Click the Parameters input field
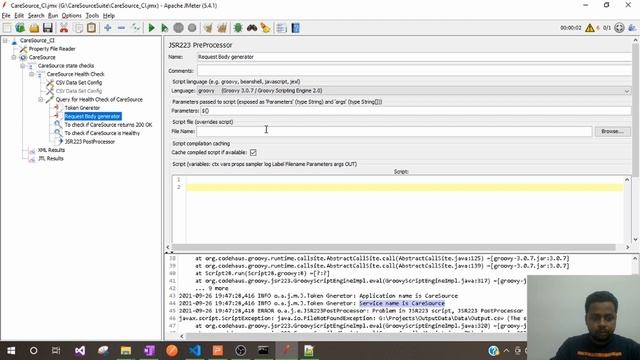This screenshot has height=360, width=640. (416, 111)
